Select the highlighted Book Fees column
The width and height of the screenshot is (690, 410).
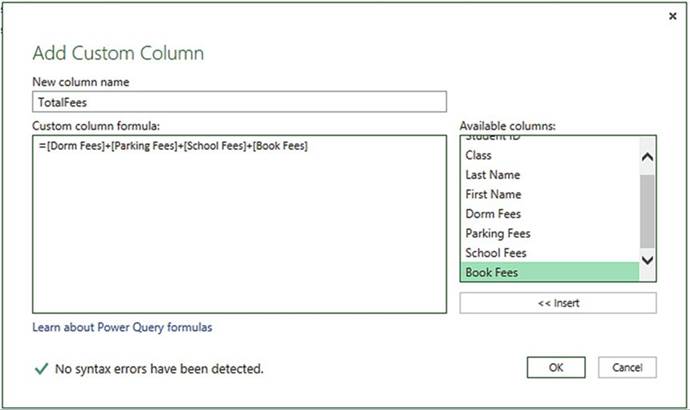pos(492,272)
